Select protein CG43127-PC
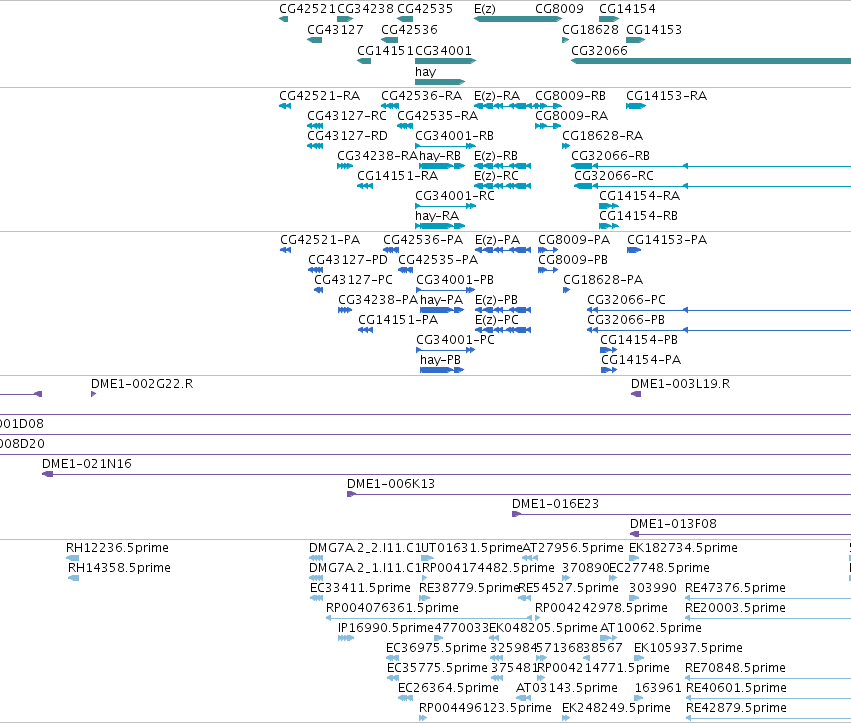This screenshot has width=851, height=723. tap(353, 280)
